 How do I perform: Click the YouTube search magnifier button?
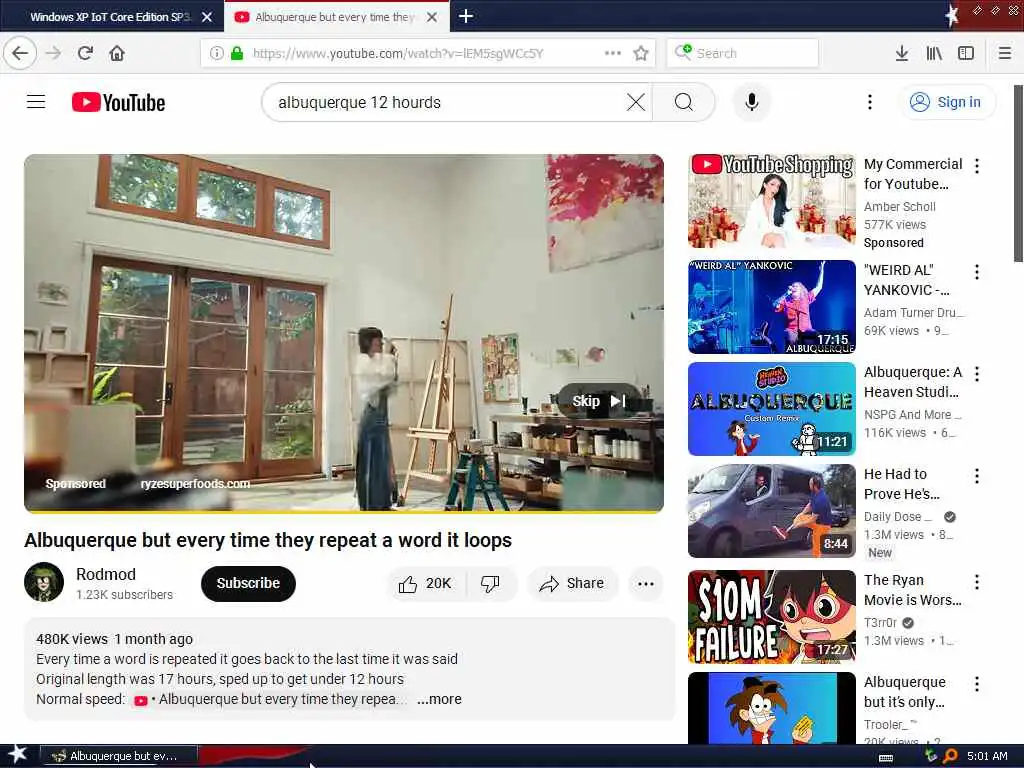[684, 102]
